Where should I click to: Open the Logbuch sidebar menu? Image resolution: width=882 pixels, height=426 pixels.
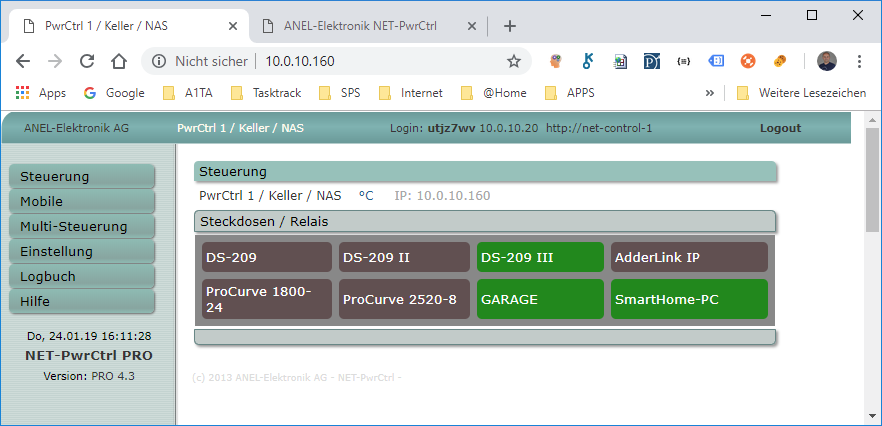point(82,276)
